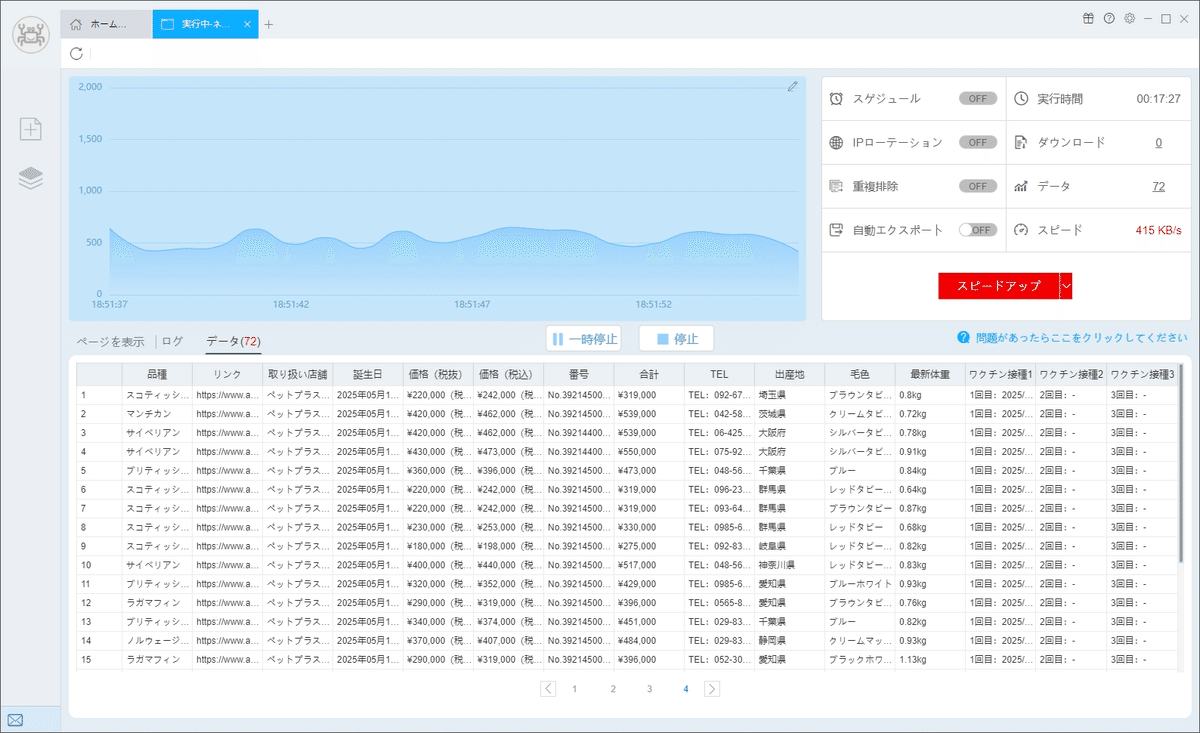The image size is (1200, 733).
Task: Open a new tab with plus
Action: coord(268,24)
